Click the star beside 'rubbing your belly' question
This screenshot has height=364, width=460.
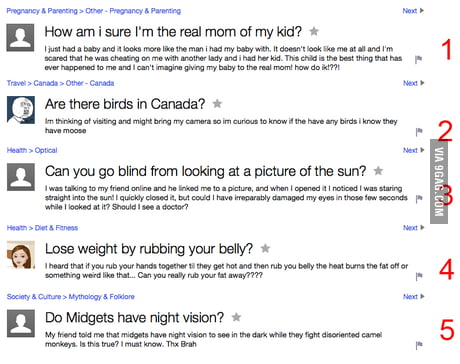coord(265,248)
